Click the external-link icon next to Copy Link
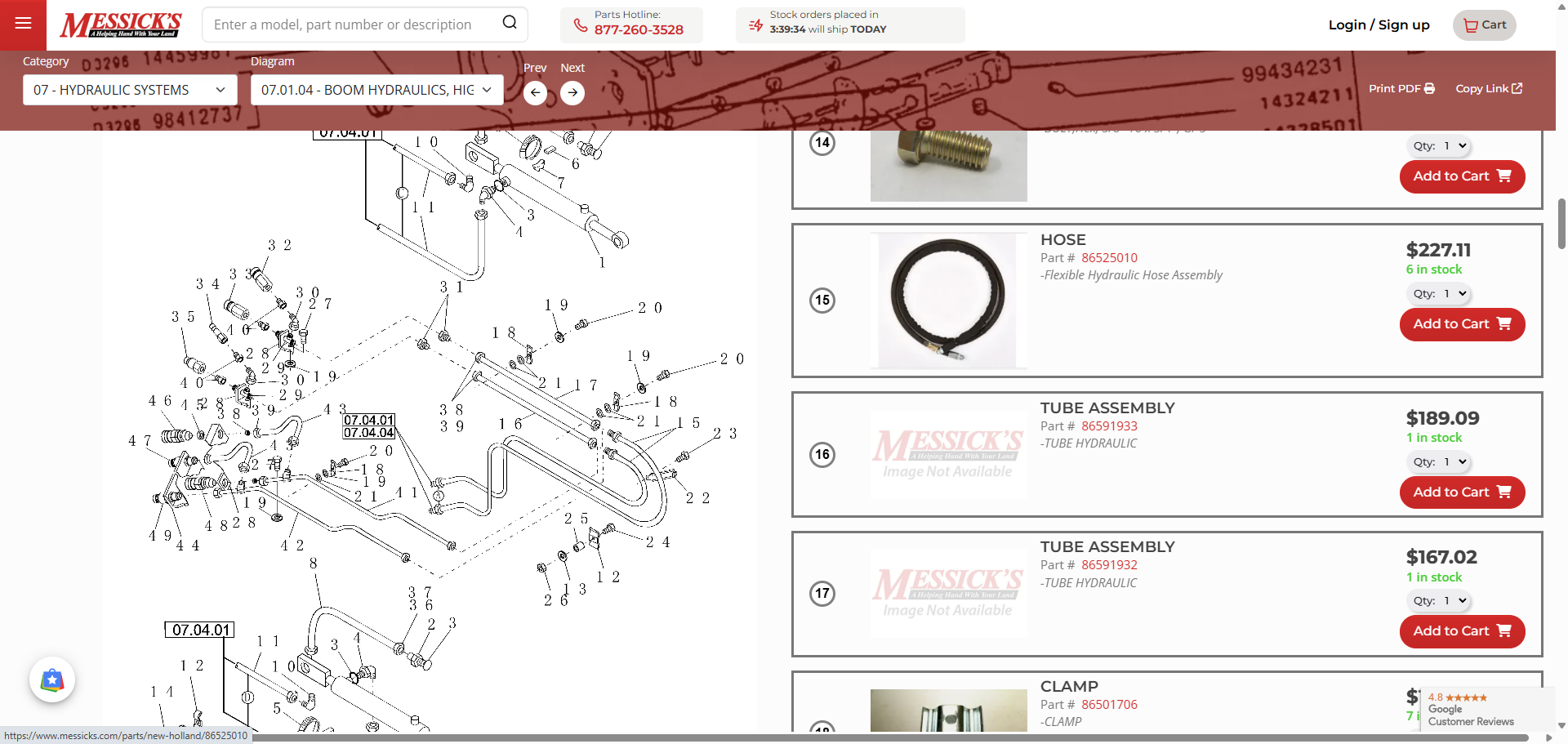1568x744 pixels. tap(1517, 88)
